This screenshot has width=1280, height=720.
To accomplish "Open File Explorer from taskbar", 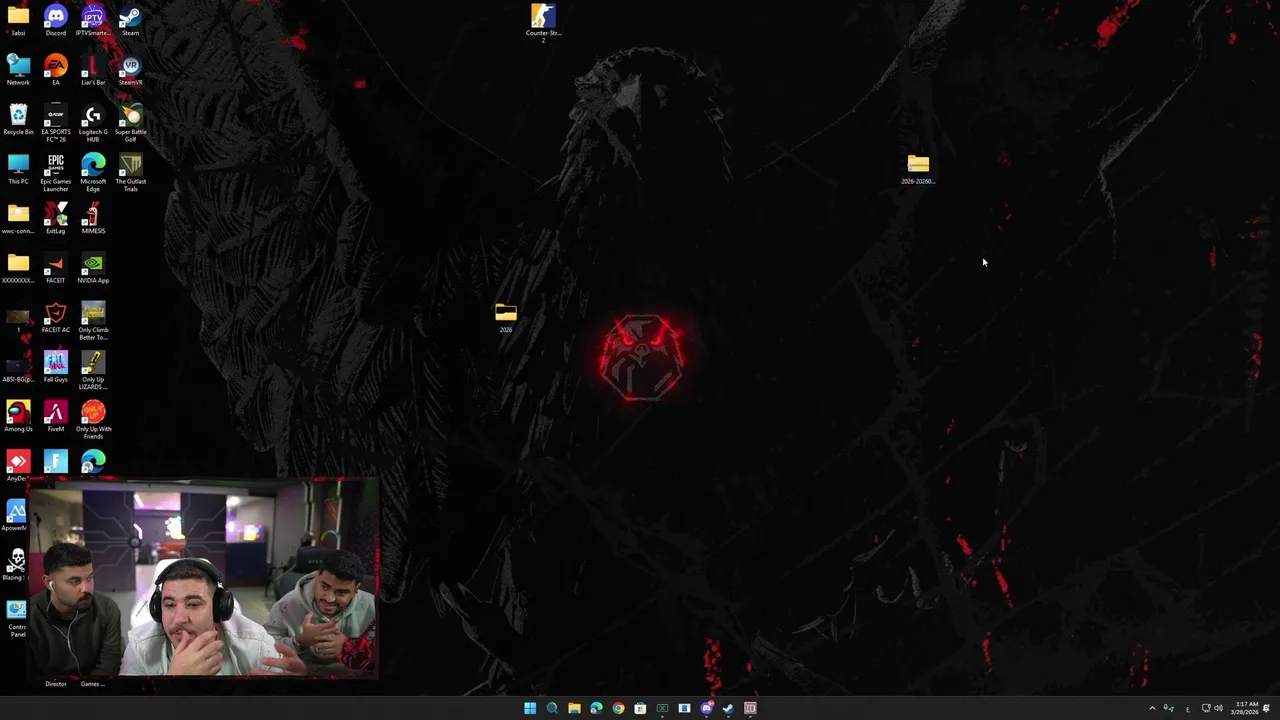I will click(x=574, y=708).
